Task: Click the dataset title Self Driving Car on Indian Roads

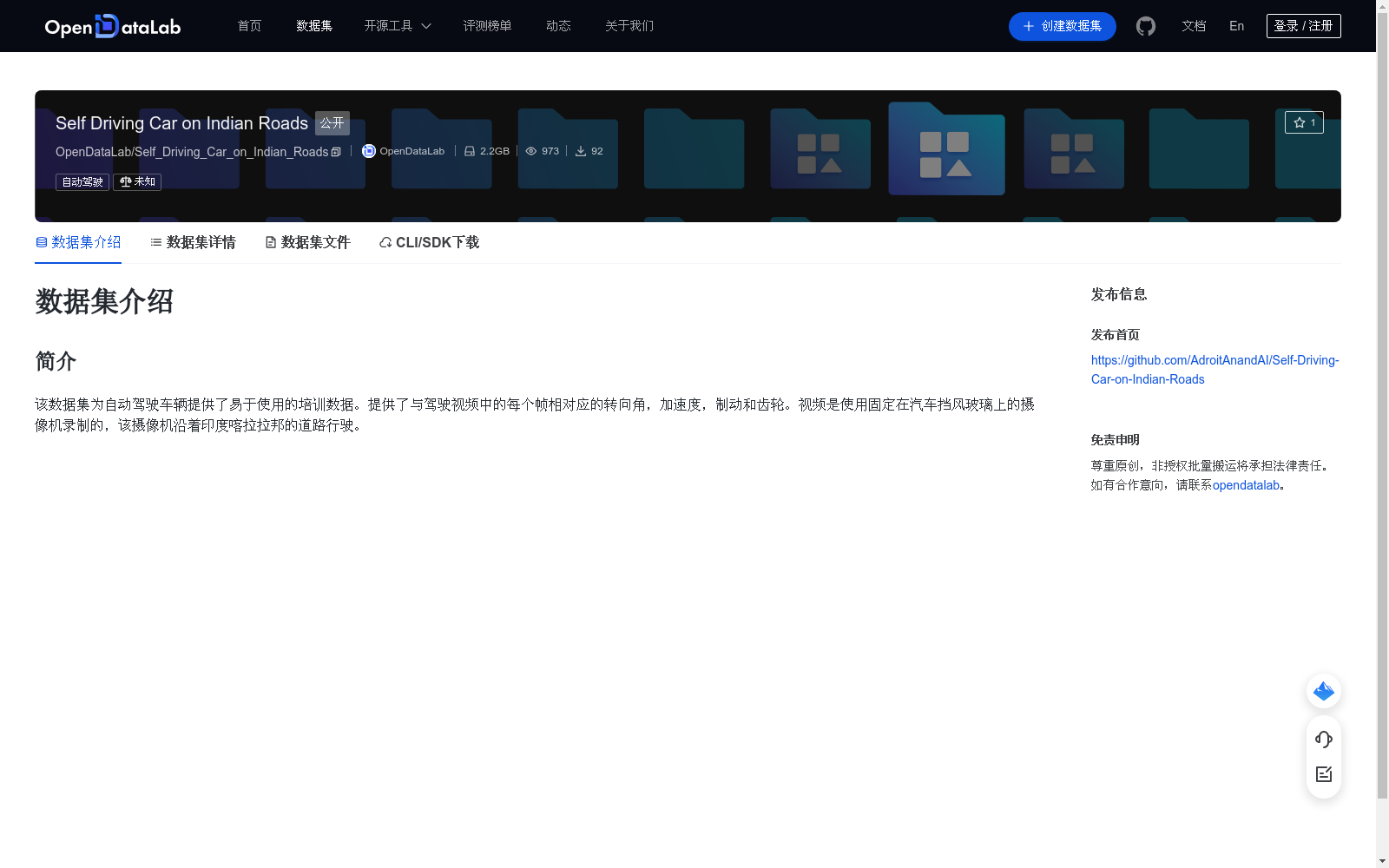Action: tap(181, 123)
